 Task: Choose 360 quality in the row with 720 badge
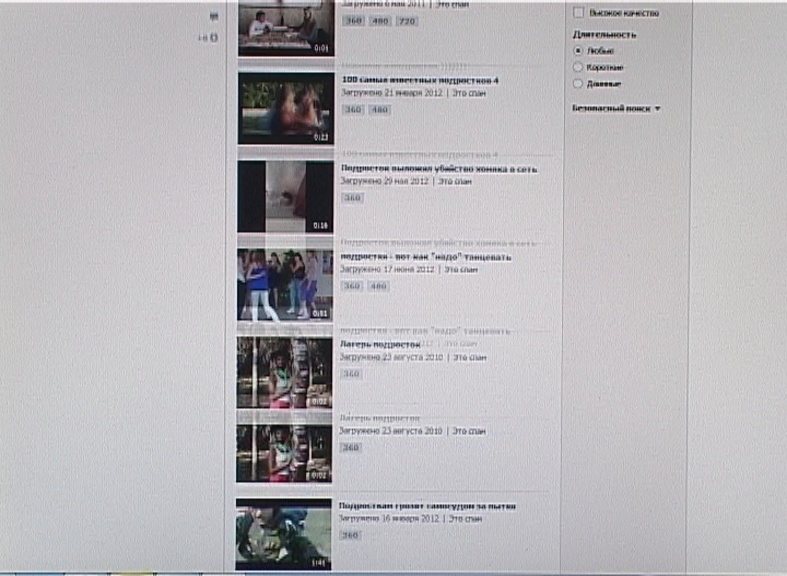coord(353,21)
